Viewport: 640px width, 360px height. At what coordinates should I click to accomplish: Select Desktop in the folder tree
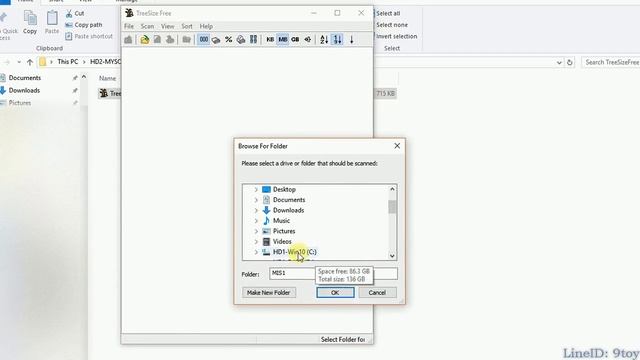point(284,189)
